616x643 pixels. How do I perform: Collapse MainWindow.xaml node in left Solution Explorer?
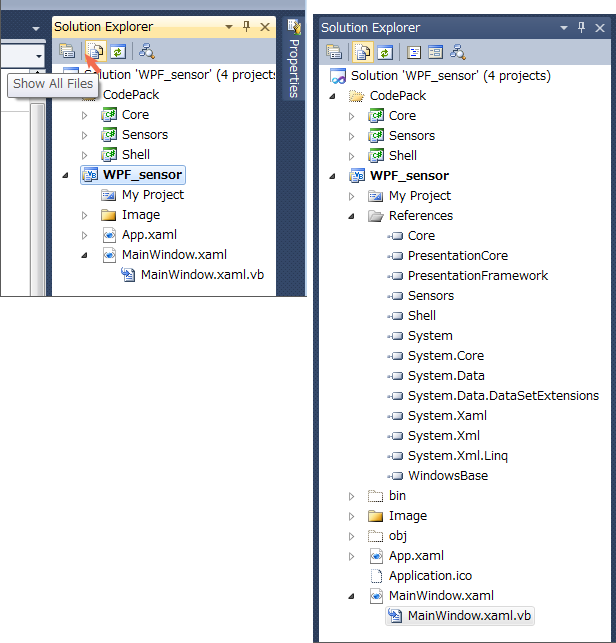[x=84, y=255]
